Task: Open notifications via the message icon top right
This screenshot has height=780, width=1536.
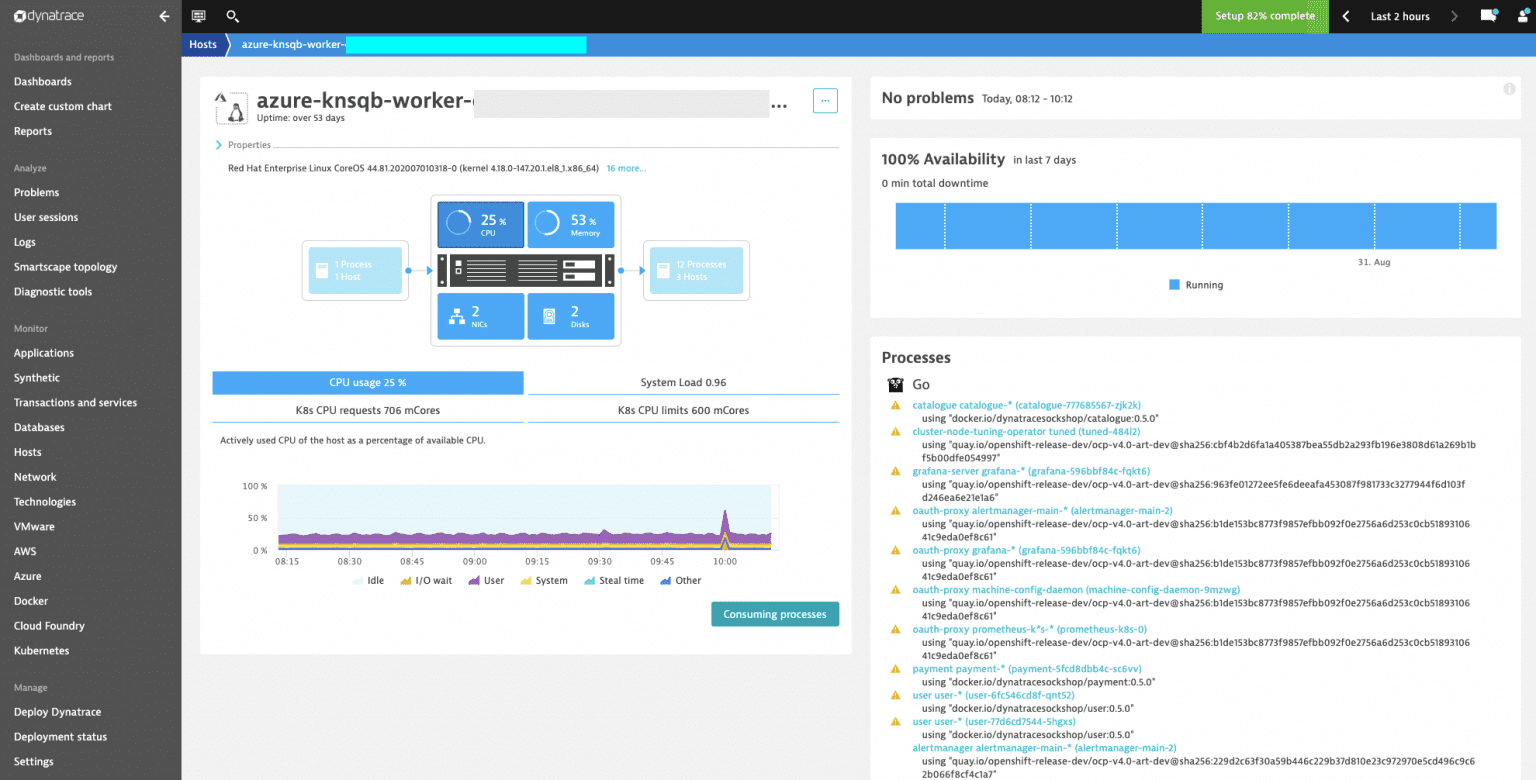Action: pyautogui.click(x=1489, y=15)
